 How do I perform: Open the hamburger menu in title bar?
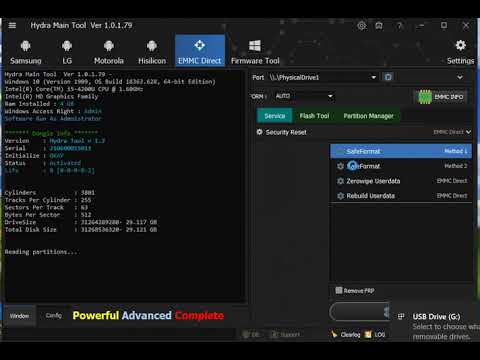[x=12, y=25]
